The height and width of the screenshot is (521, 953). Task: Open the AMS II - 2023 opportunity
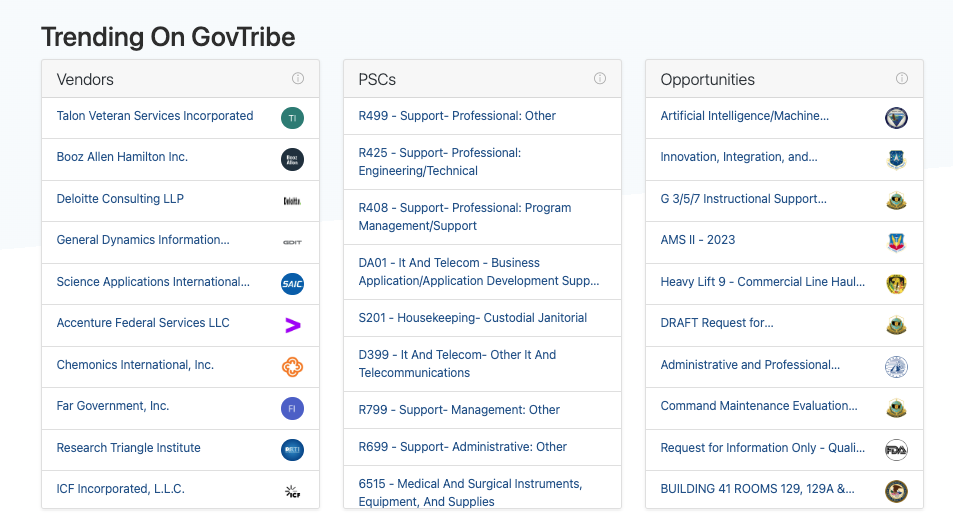click(x=698, y=240)
